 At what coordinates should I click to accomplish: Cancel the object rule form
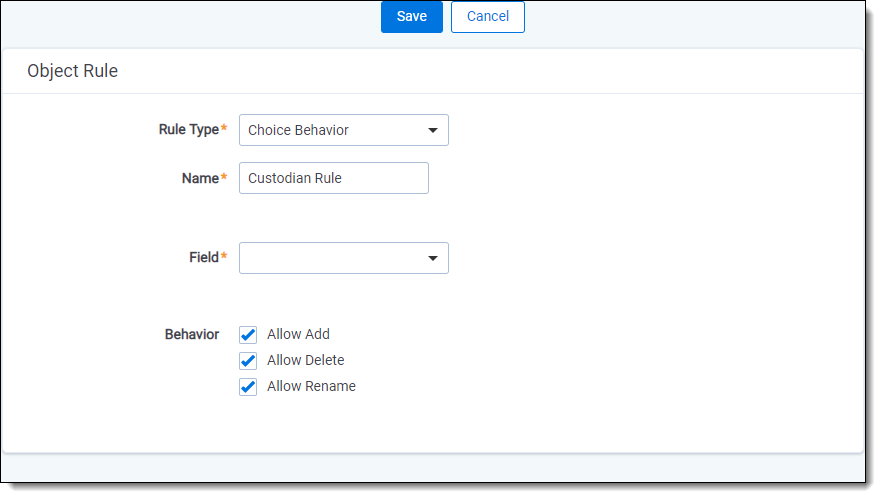click(487, 17)
